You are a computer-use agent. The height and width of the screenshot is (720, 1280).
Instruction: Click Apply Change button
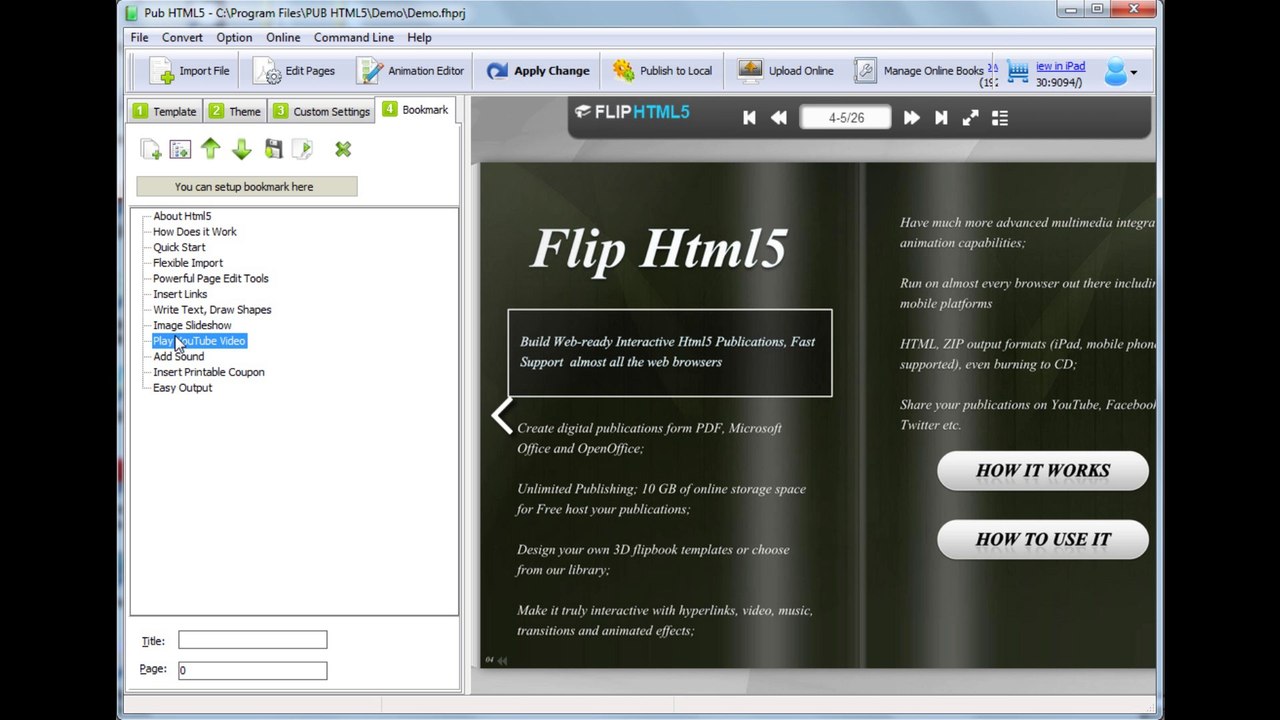[537, 71]
